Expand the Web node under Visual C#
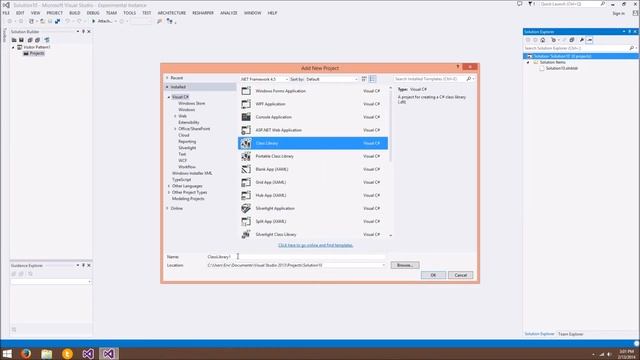The width and height of the screenshot is (640, 360). click(176, 116)
